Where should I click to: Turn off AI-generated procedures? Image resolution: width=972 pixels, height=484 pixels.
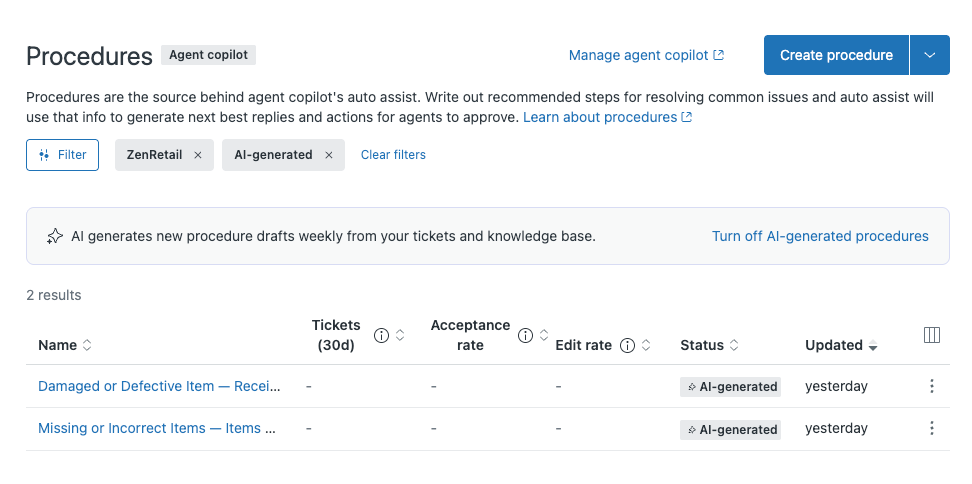[x=820, y=236]
